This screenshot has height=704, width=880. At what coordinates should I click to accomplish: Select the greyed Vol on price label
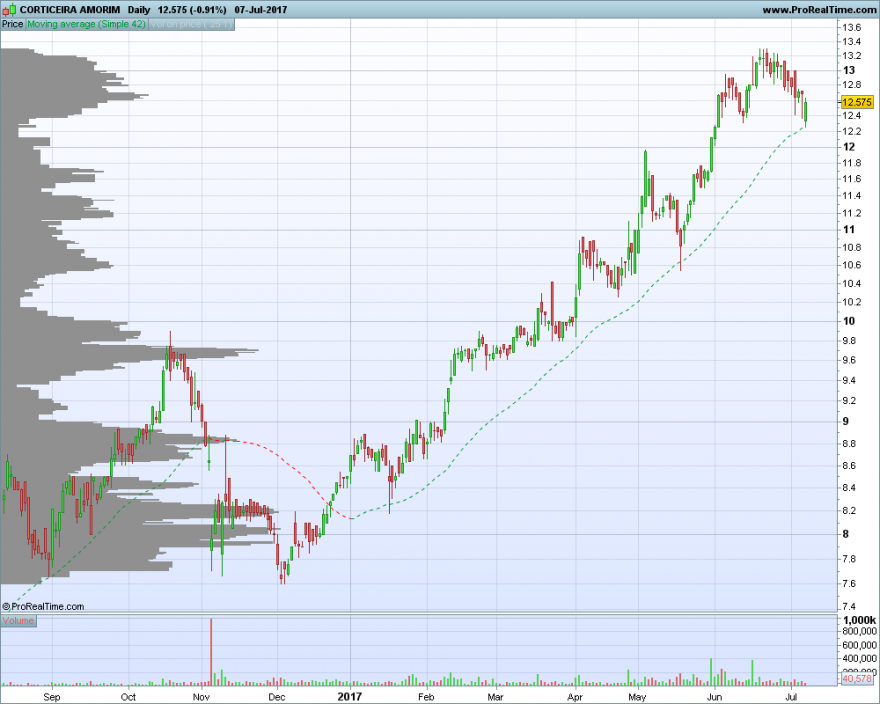tap(191, 24)
